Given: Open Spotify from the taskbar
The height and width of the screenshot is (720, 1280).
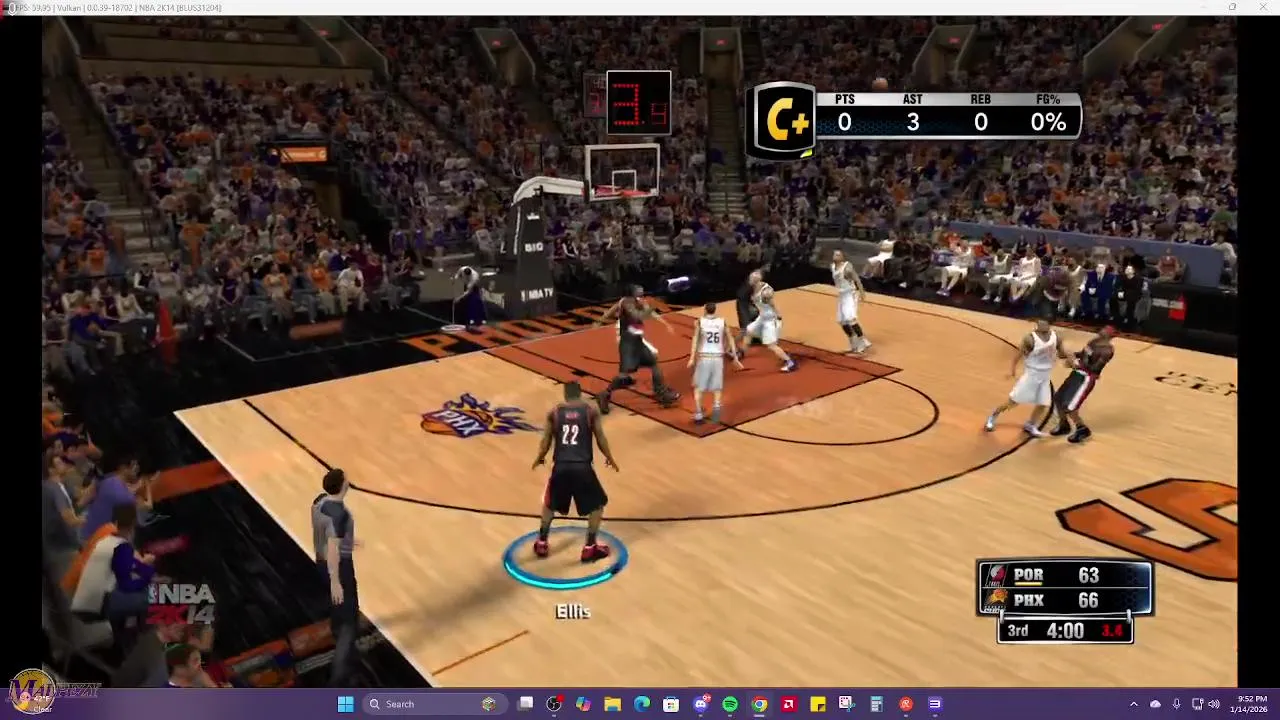Looking at the screenshot, I should 730,704.
